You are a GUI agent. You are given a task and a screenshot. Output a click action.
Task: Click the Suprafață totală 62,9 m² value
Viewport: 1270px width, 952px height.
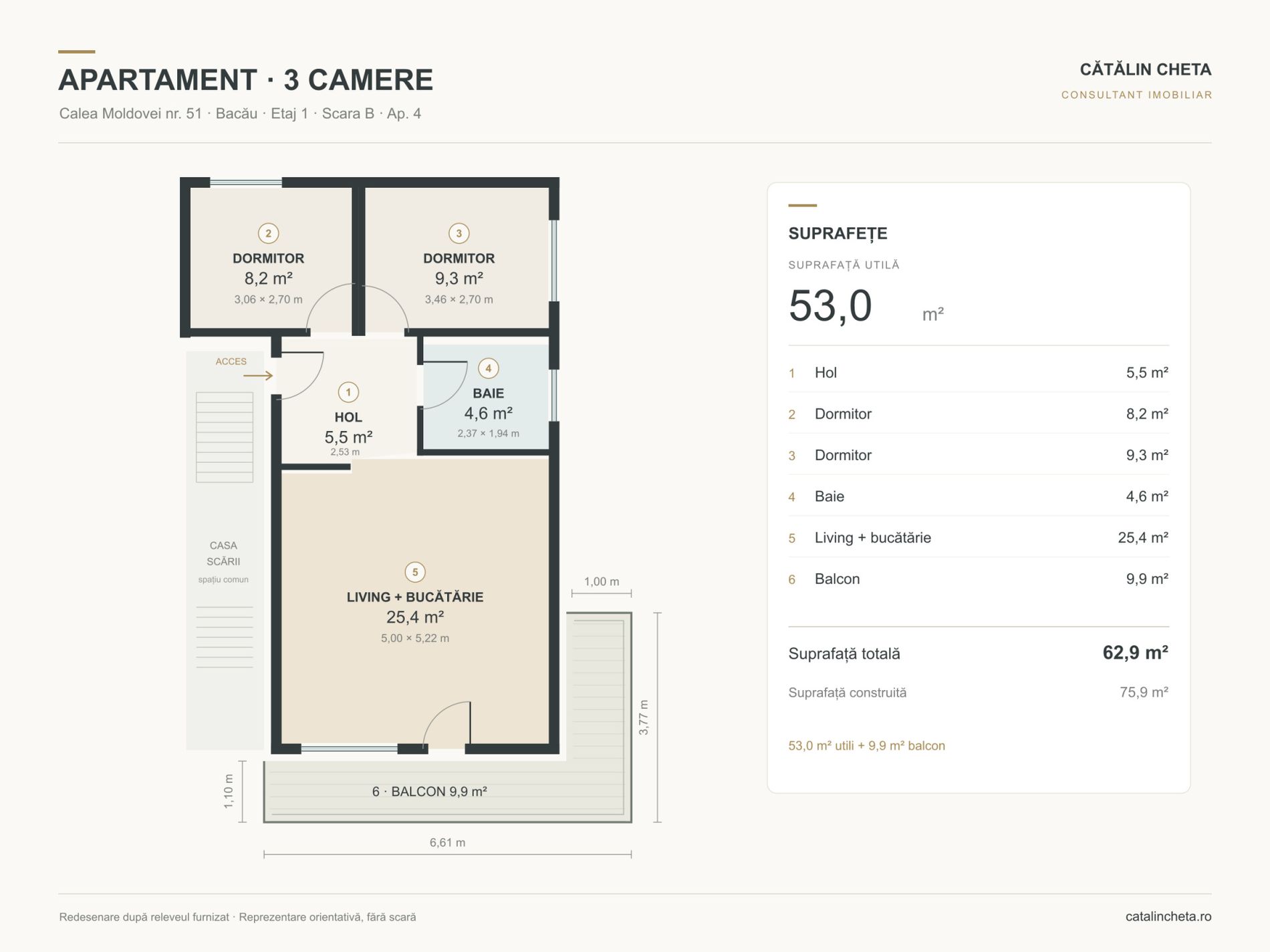[x=1135, y=653]
